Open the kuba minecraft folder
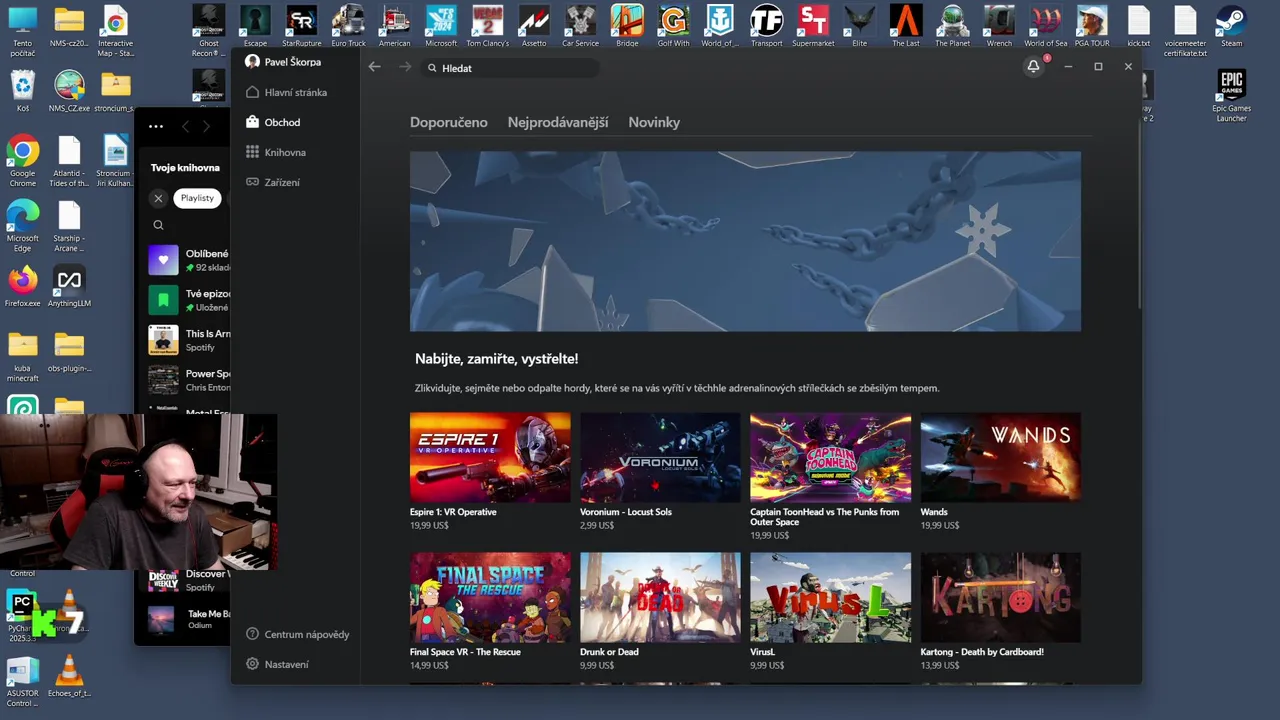This screenshot has height=720, width=1280. click(22, 356)
